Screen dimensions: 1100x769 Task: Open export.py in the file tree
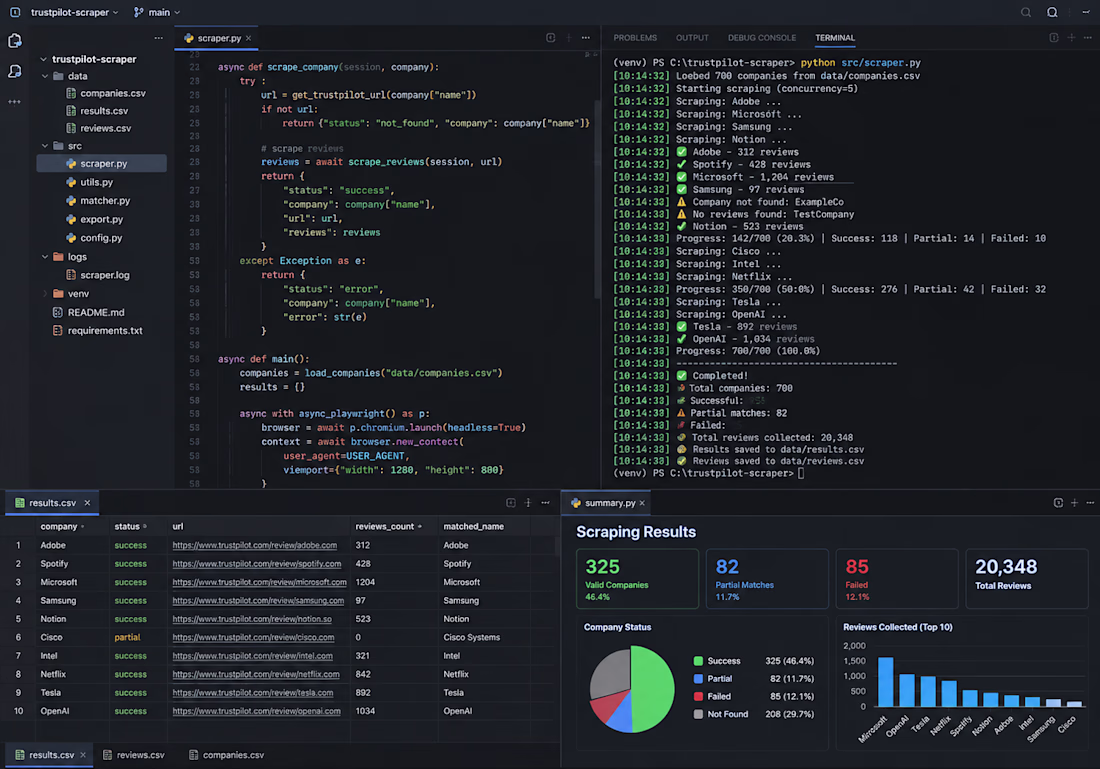click(x=95, y=220)
